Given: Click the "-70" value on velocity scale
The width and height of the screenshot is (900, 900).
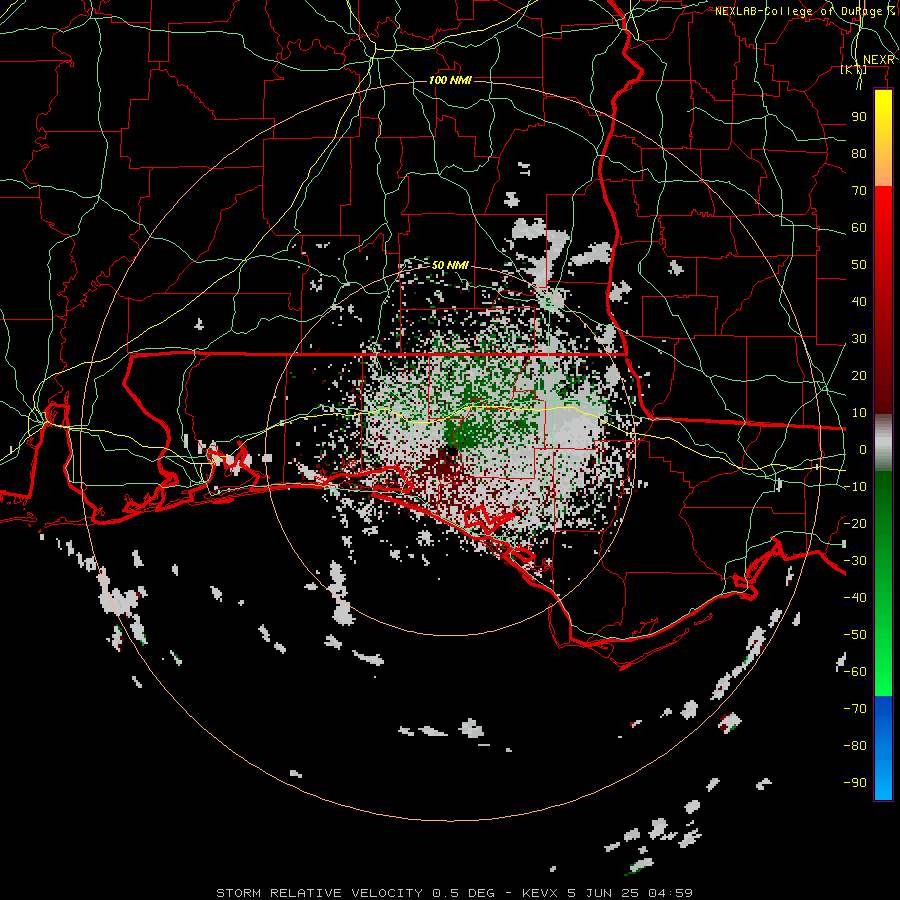Looking at the screenshot, I should [x=855, y=708].
